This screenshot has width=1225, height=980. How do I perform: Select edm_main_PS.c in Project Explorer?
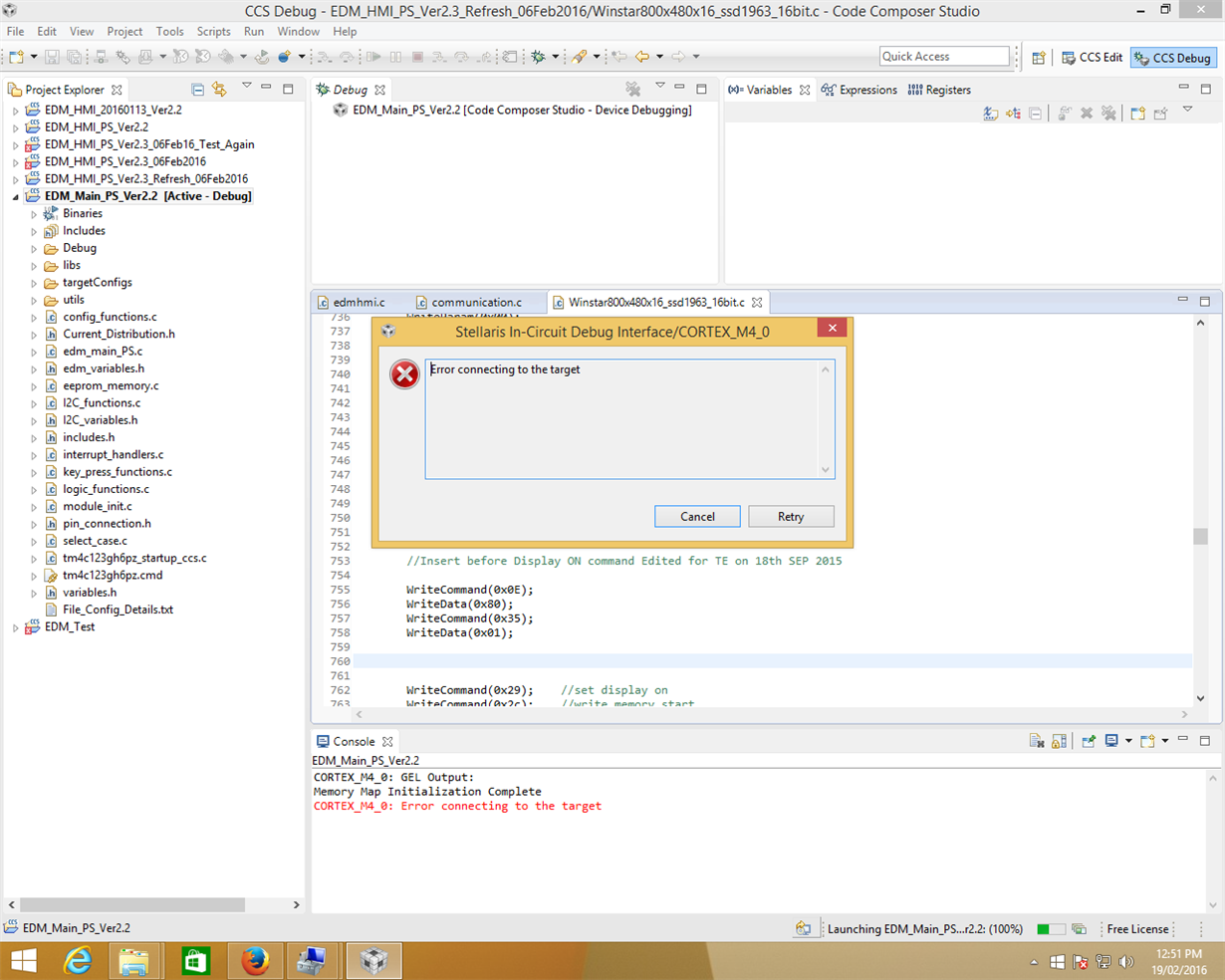[103, 352]
